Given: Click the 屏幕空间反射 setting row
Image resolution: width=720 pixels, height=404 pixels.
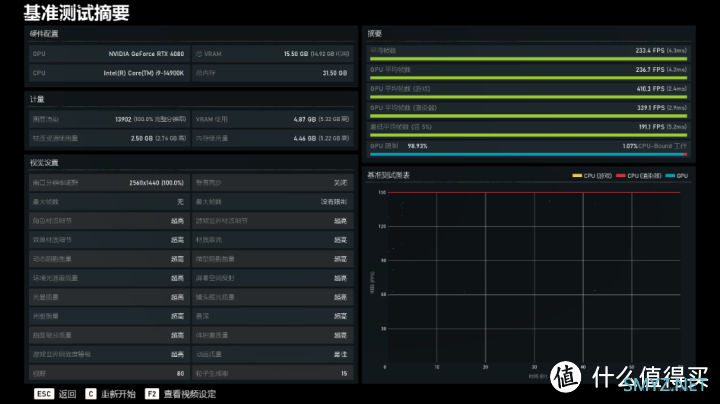Looking at the screenshot, I should coord(273,278).
